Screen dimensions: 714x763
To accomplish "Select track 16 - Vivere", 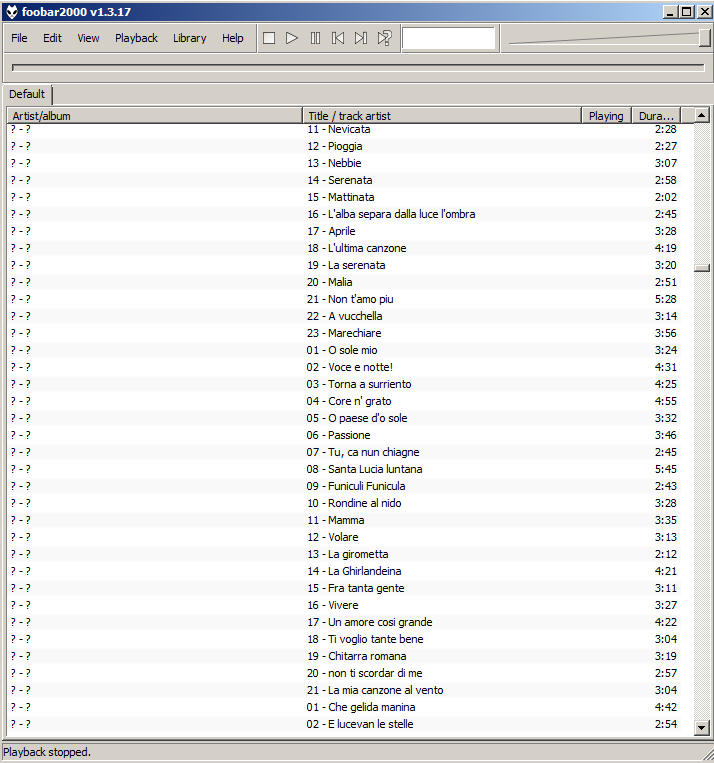I will [x=344, y=605].
